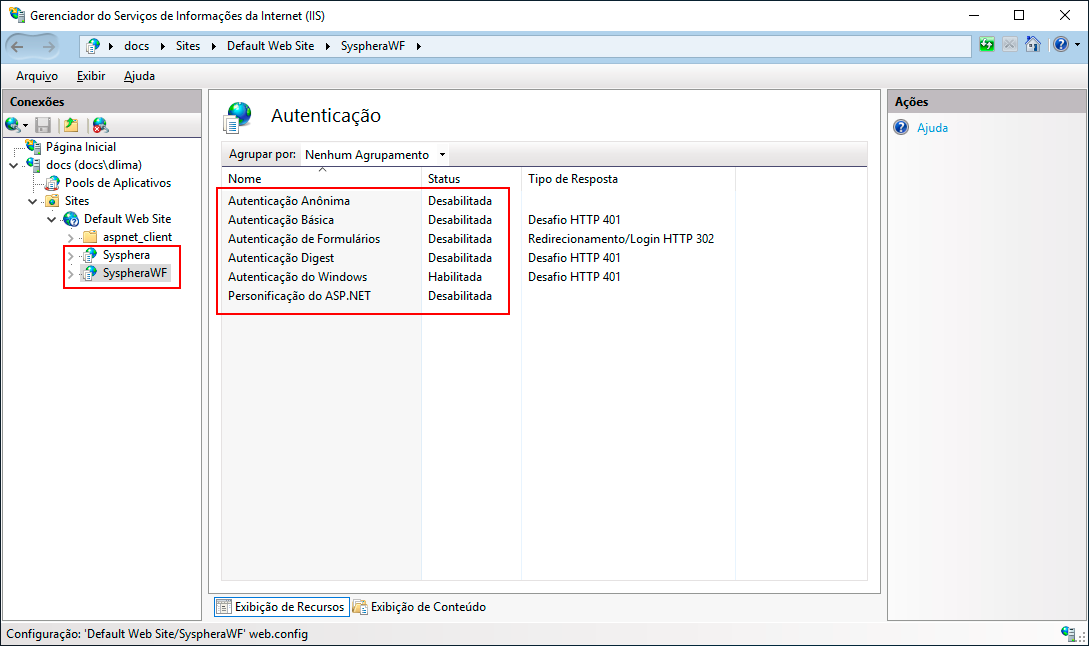Click the Ajuda link in Ações panel
The height and width of the screenshot is (646, 1089).
click(x=932, y=128)
